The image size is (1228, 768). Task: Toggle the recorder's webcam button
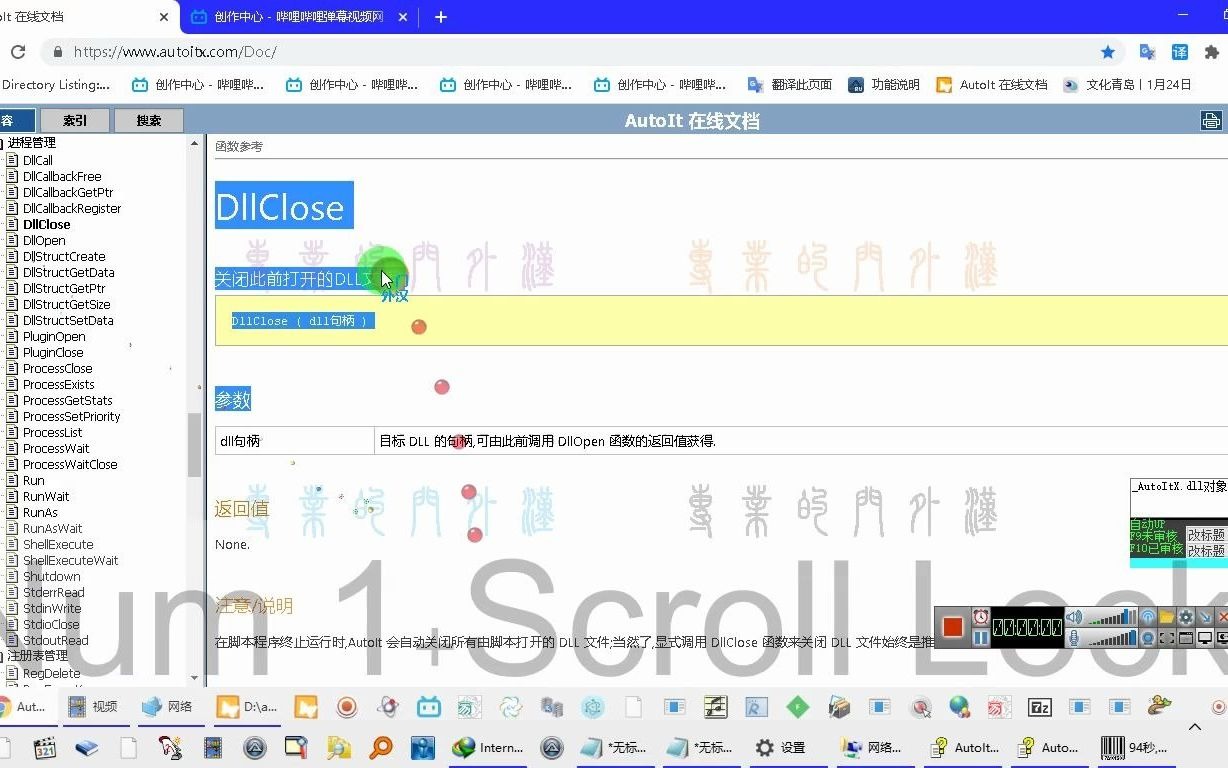tap(1148, 638)
